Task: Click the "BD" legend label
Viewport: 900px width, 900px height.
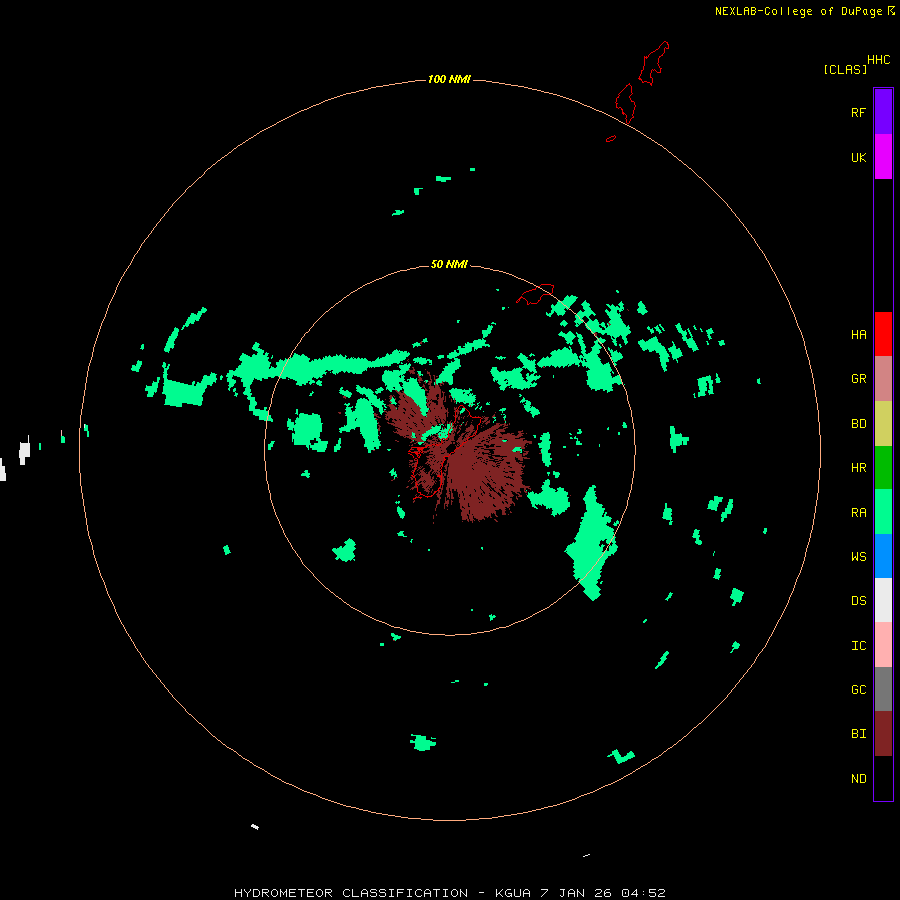Action: click(858, 424)
